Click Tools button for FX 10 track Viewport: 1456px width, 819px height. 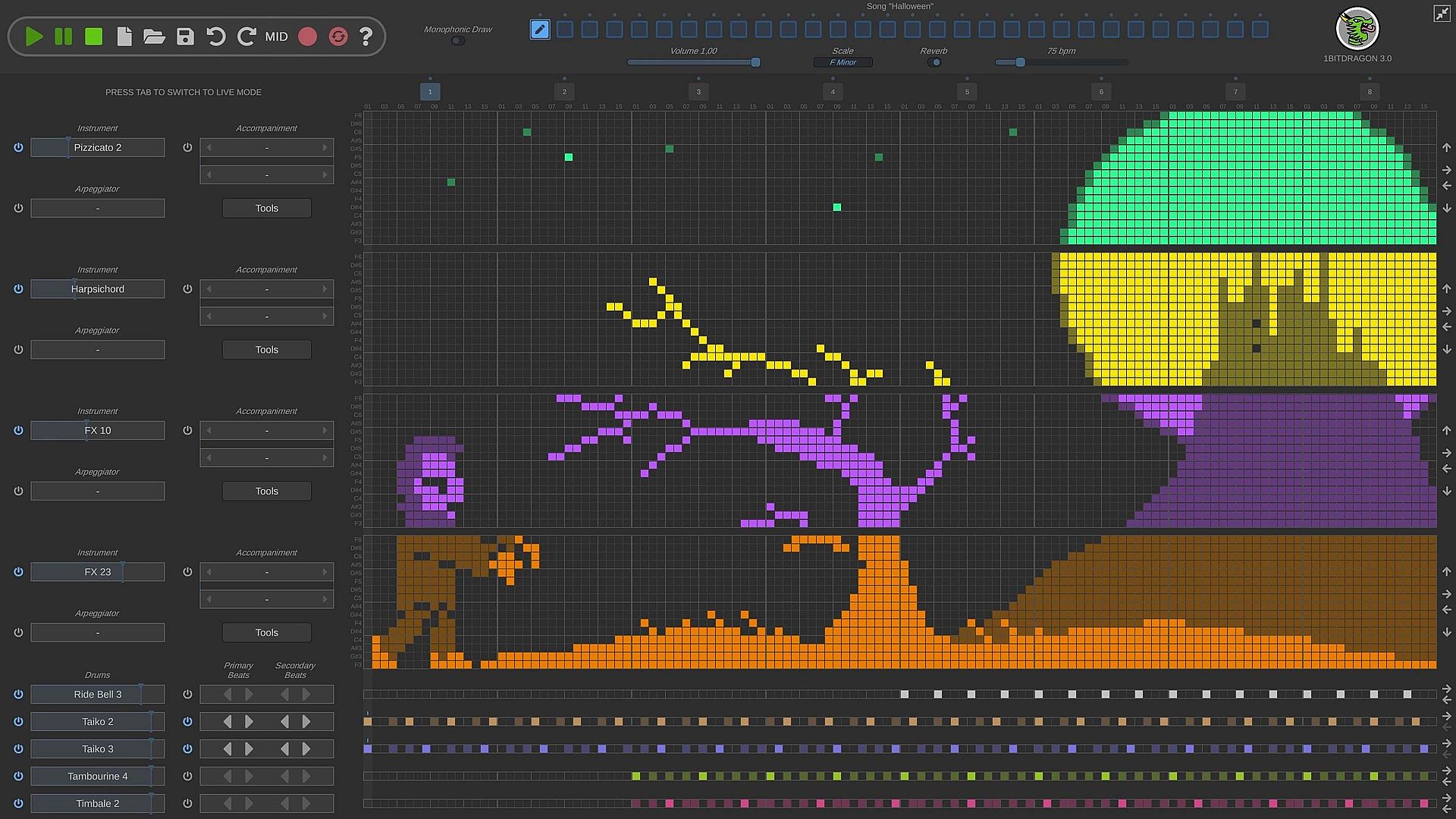tap(266, 491)
